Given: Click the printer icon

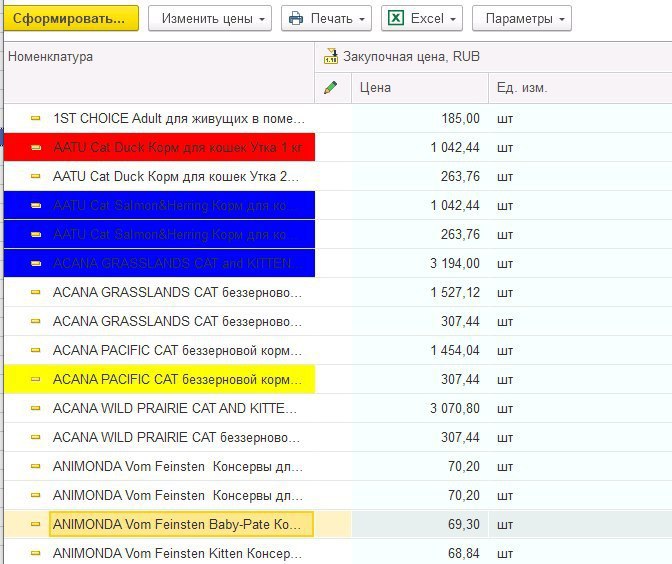Looking at the screenshot, I should [x=296, y=18].
